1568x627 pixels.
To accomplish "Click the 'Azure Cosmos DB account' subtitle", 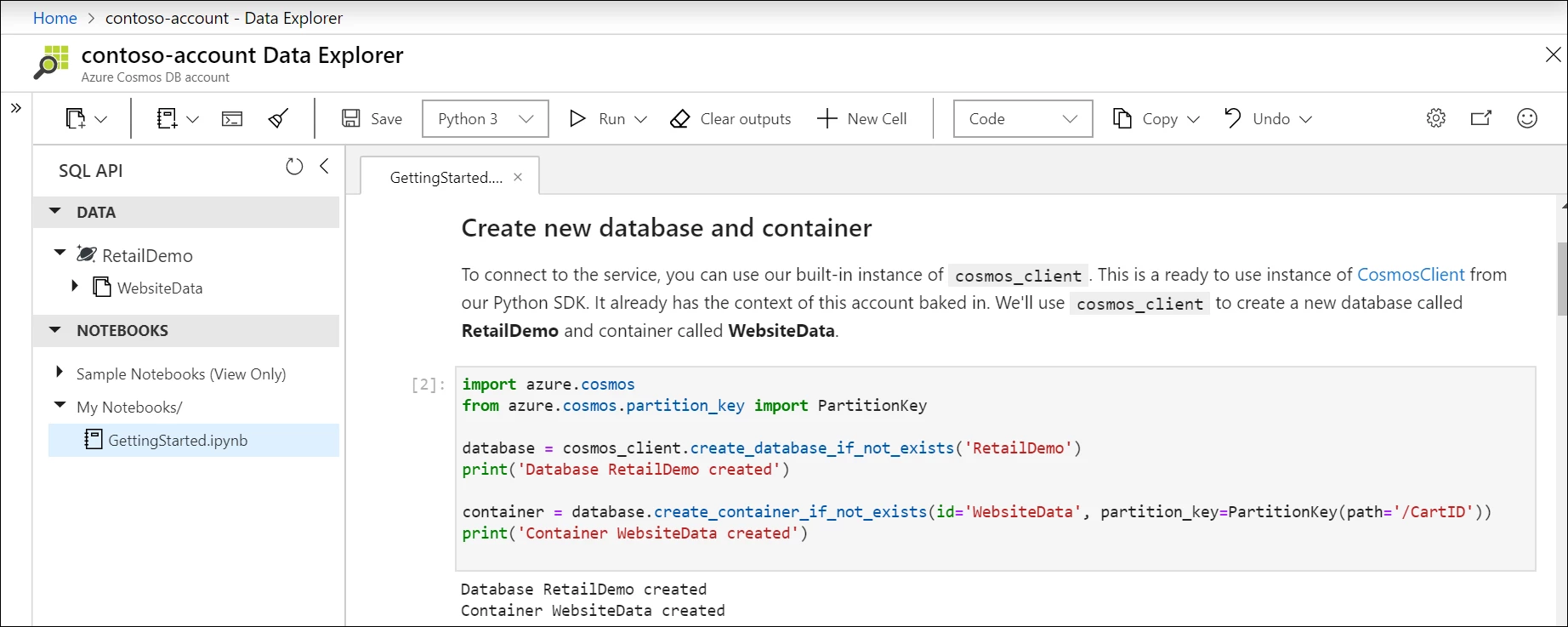I will coord(155,77).
